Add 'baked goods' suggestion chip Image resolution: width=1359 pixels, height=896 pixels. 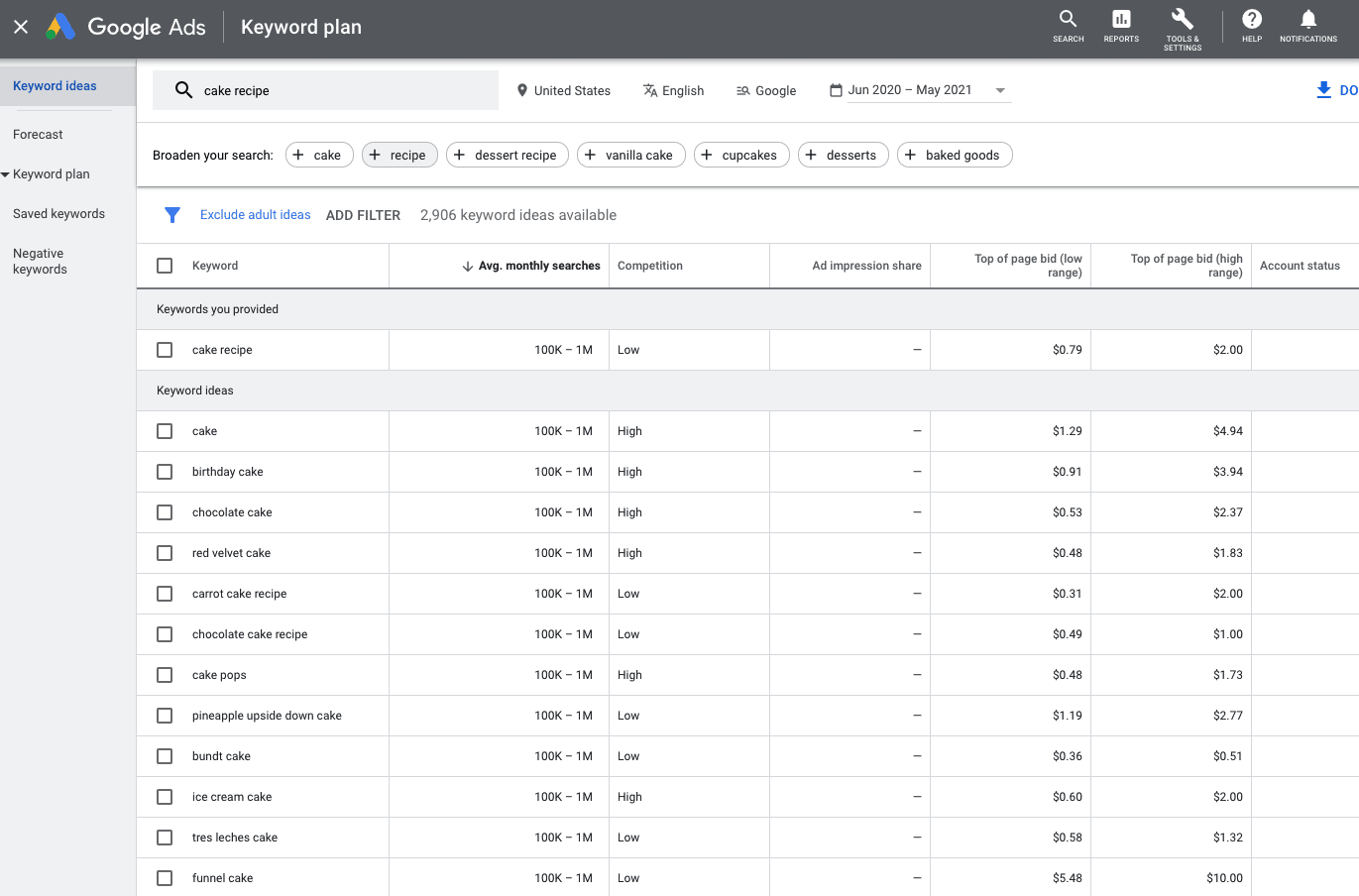[x=955, y=155]
